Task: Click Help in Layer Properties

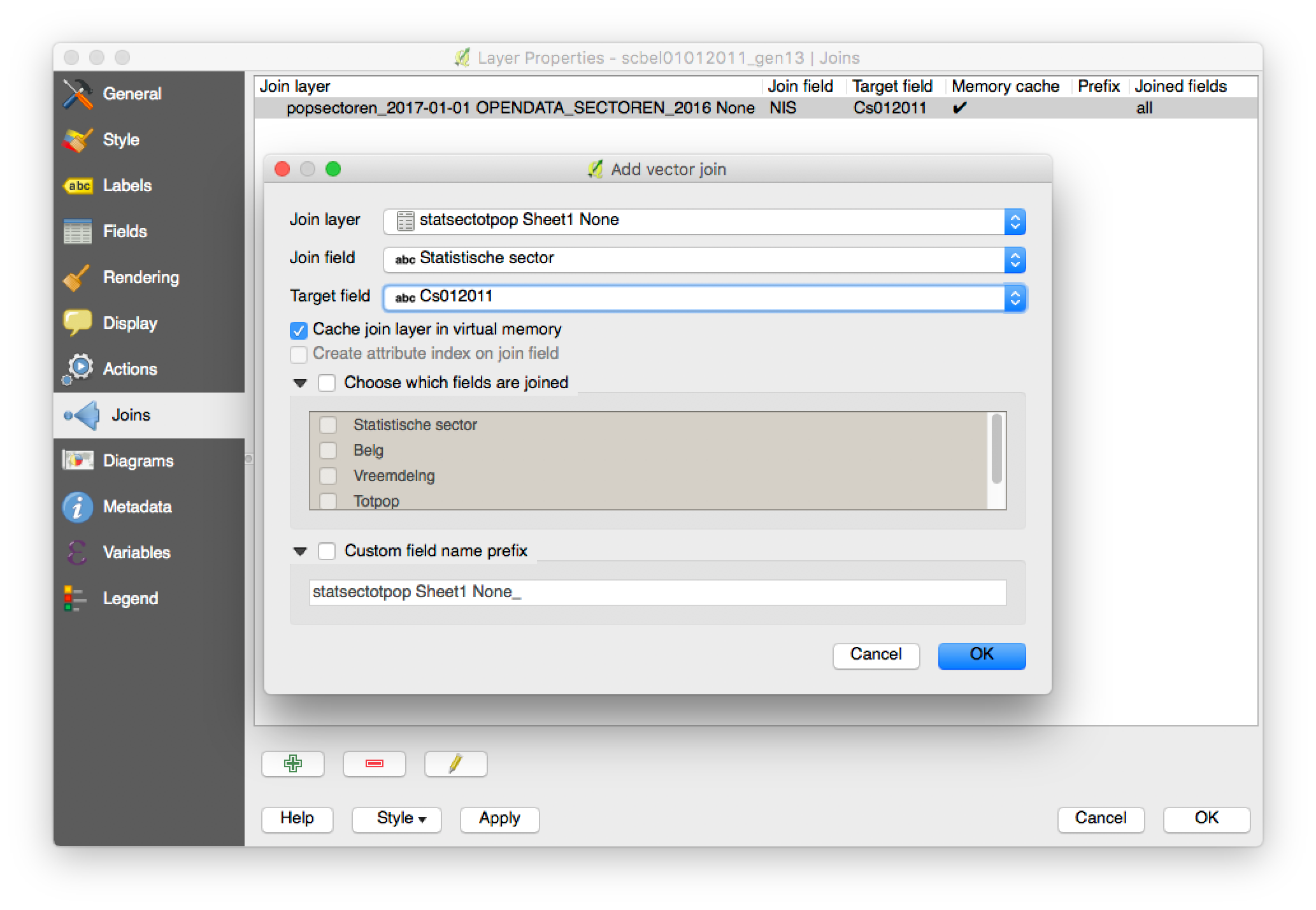Action: pos(297,819)
